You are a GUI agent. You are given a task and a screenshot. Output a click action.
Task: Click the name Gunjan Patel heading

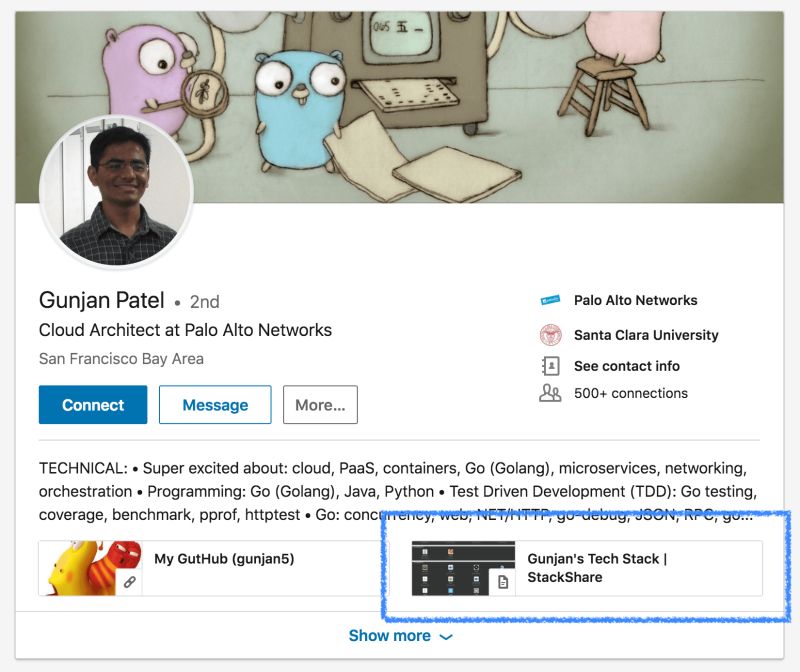coord(102,300)
